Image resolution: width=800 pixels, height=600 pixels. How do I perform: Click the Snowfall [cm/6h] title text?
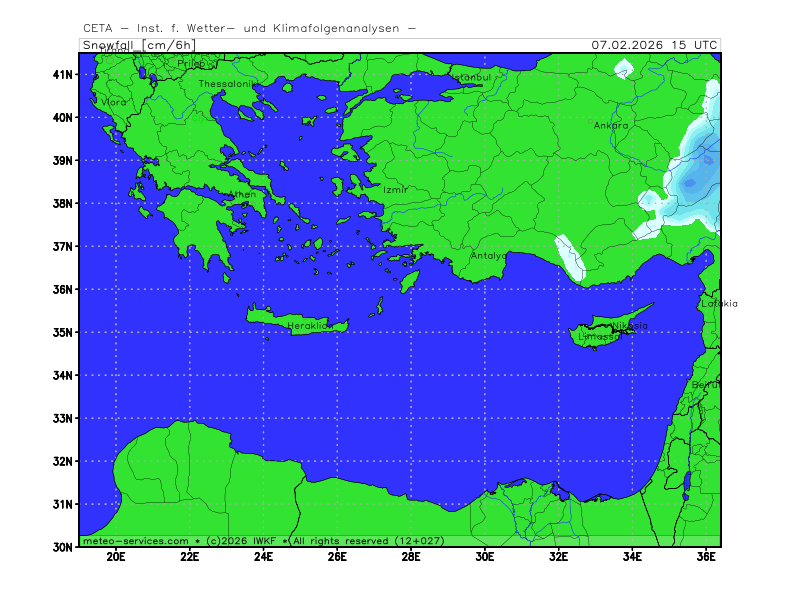[x=138, y=45]
